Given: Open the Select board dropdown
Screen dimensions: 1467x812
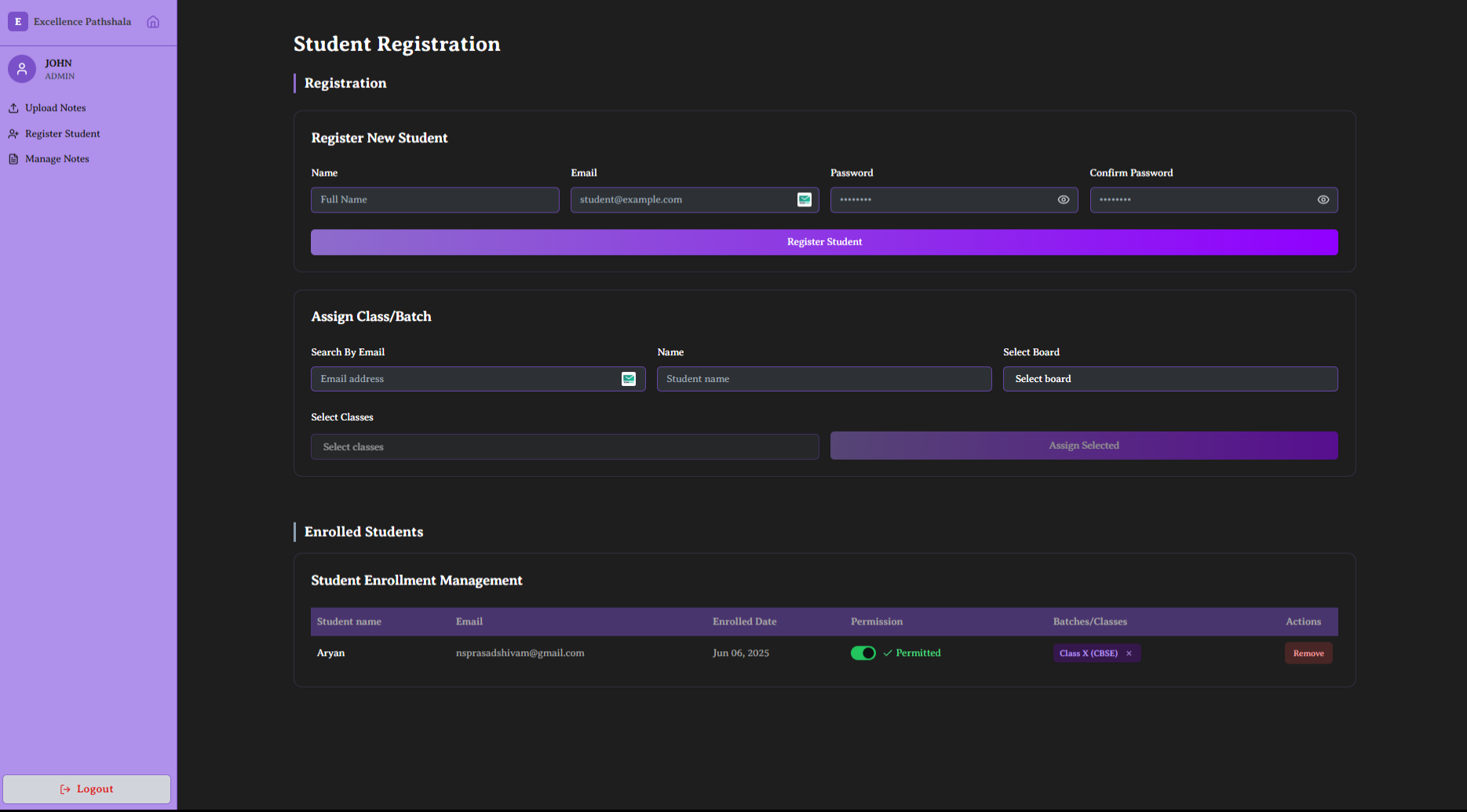Looking at the screenshot, I should (x=1170, y=379).
